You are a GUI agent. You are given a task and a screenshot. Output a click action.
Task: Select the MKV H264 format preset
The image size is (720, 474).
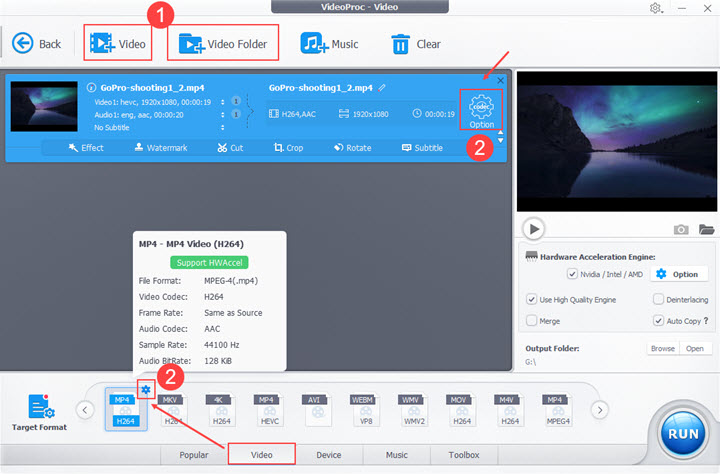tap(173, 410)
